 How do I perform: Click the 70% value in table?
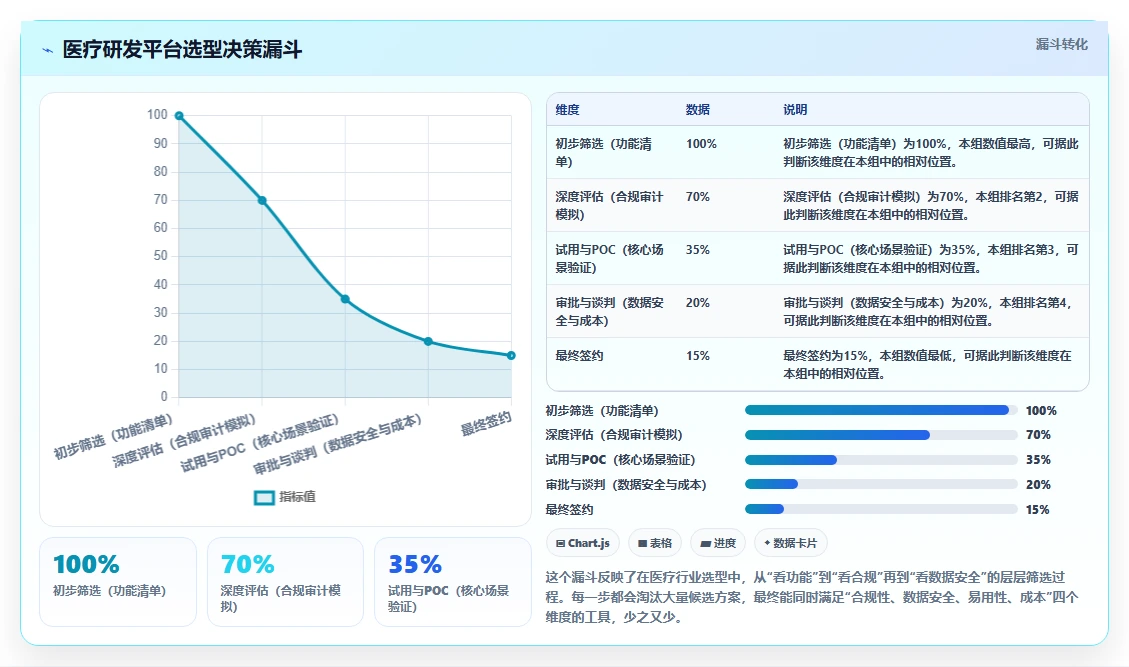coord(698,197)
